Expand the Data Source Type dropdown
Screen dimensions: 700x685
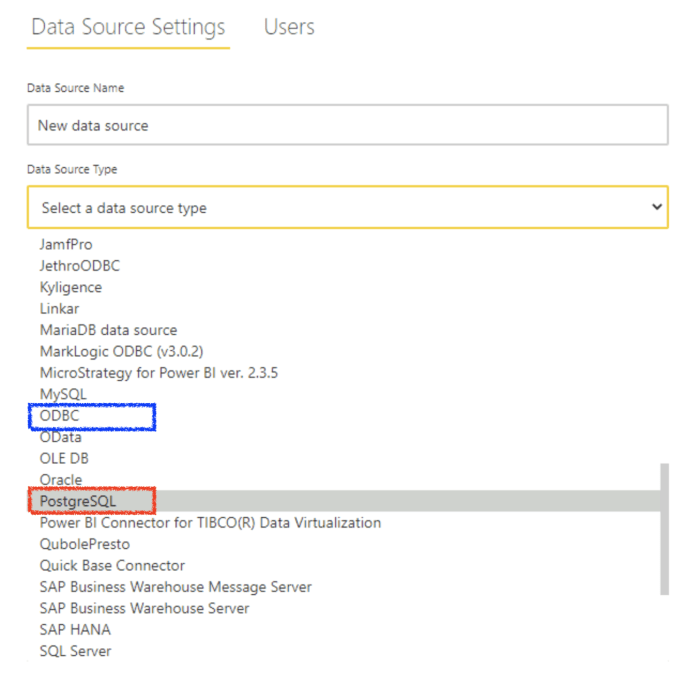click(347, 208)
